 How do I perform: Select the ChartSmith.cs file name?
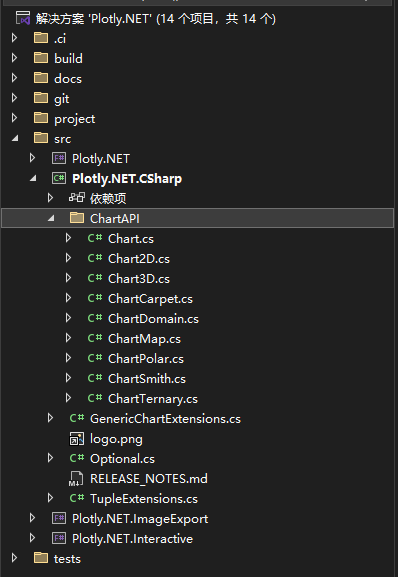[147, 378]
